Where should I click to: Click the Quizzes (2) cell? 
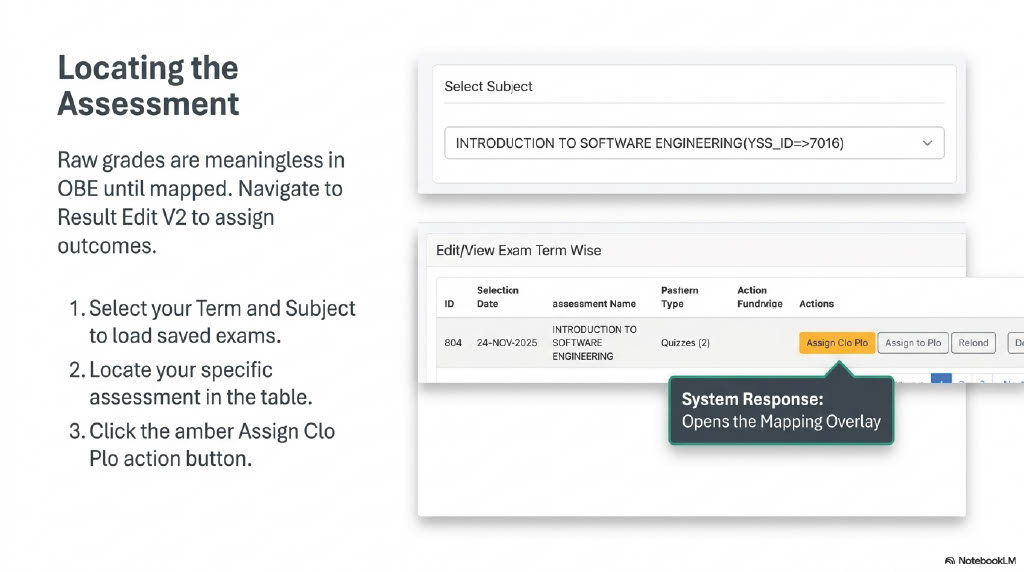coord(685,343)
